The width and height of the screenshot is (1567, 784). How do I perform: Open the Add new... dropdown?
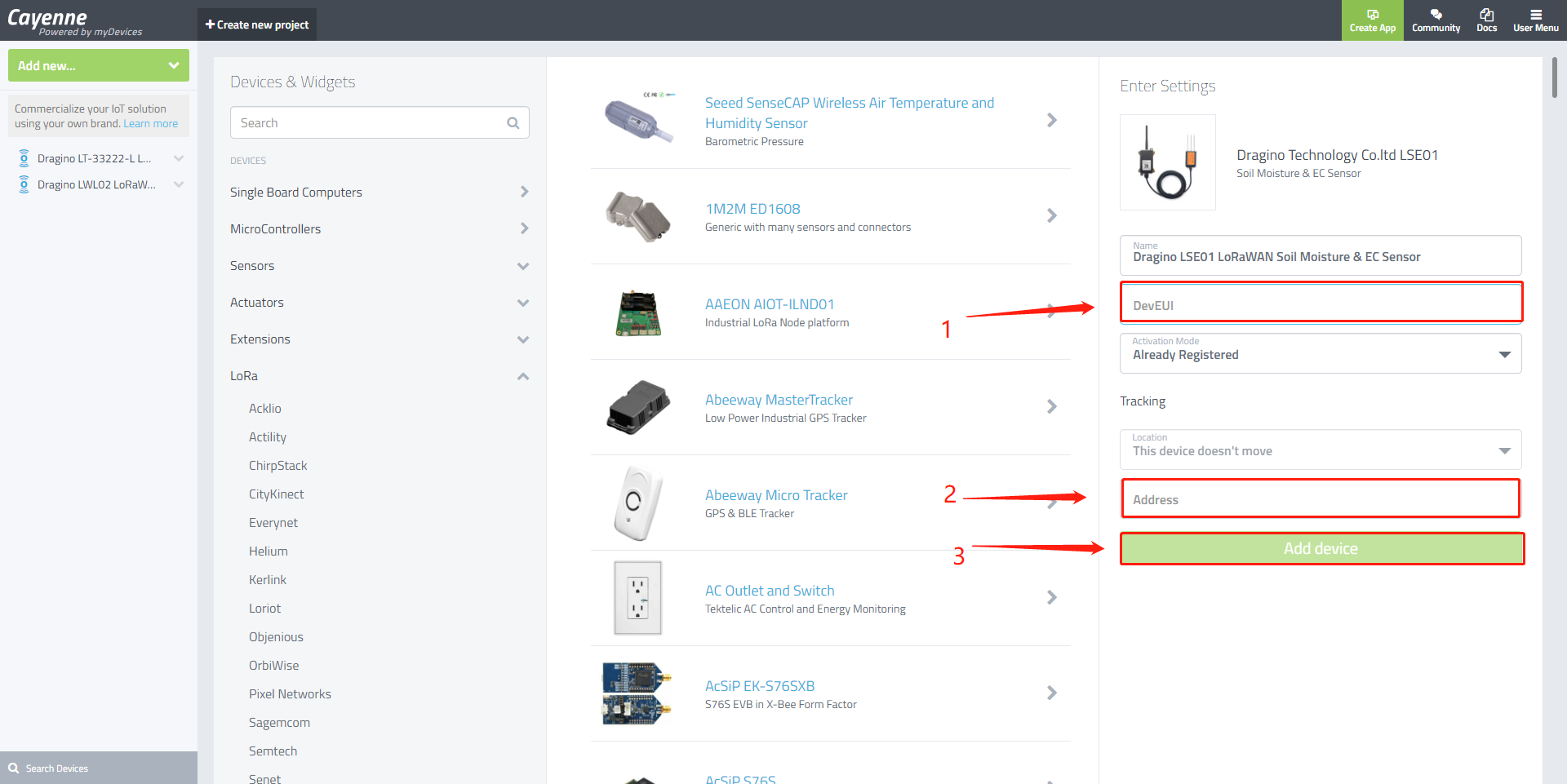pyautogui.click(x=99, y=65)
